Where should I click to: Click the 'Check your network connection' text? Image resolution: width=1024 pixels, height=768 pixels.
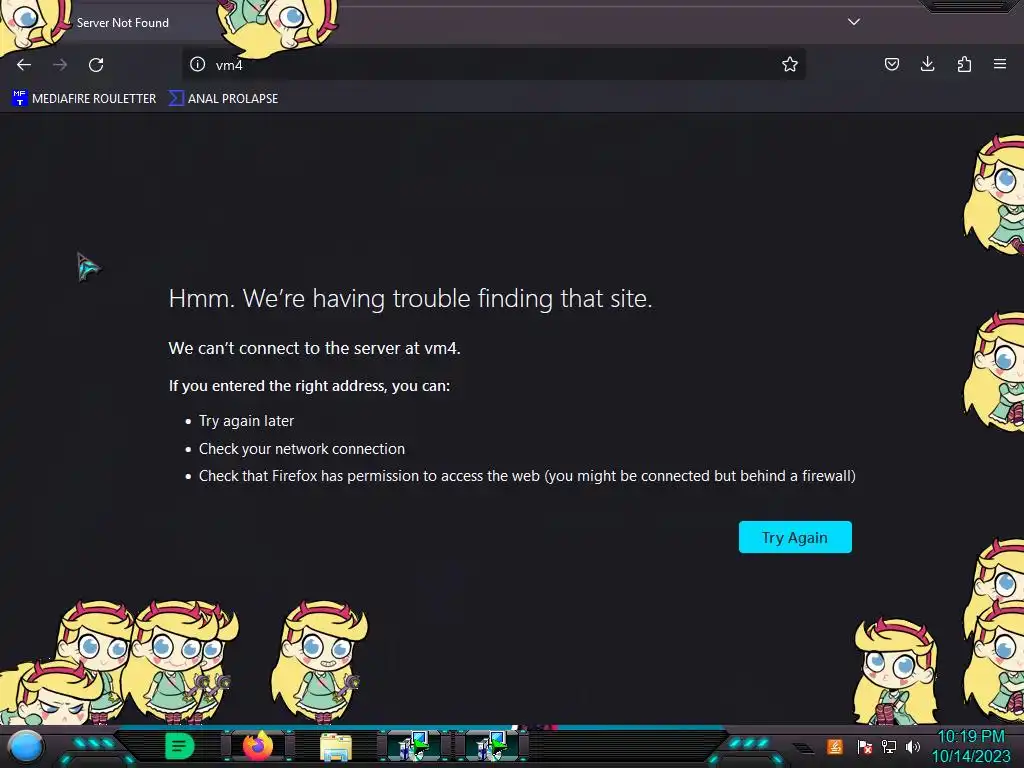click(302, 449)
